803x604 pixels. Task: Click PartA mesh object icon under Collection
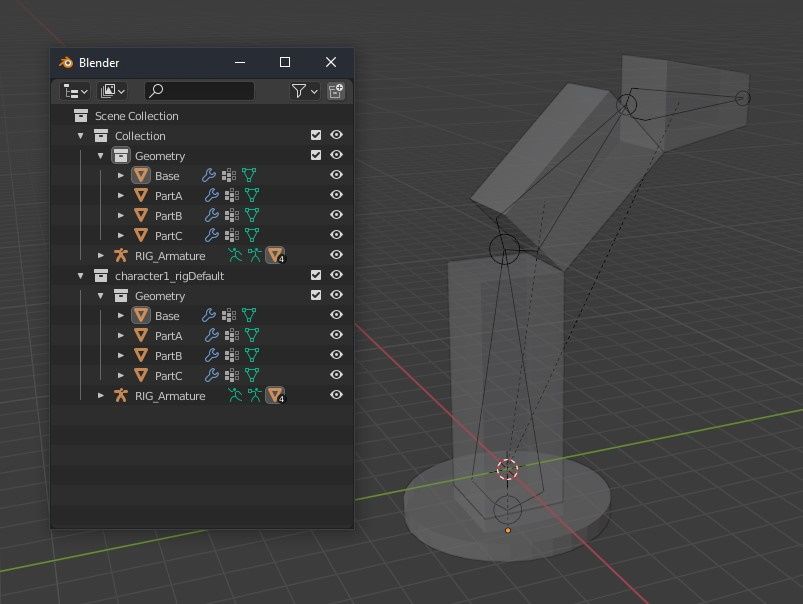tap(141, 195)
